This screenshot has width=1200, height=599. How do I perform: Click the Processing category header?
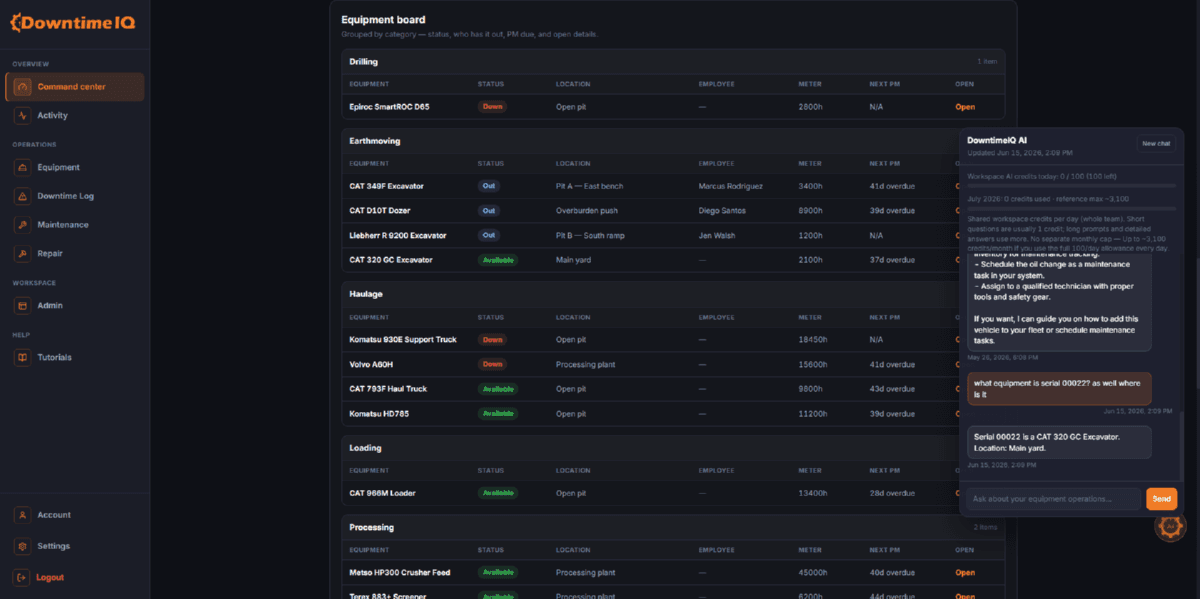click(371, 527)
